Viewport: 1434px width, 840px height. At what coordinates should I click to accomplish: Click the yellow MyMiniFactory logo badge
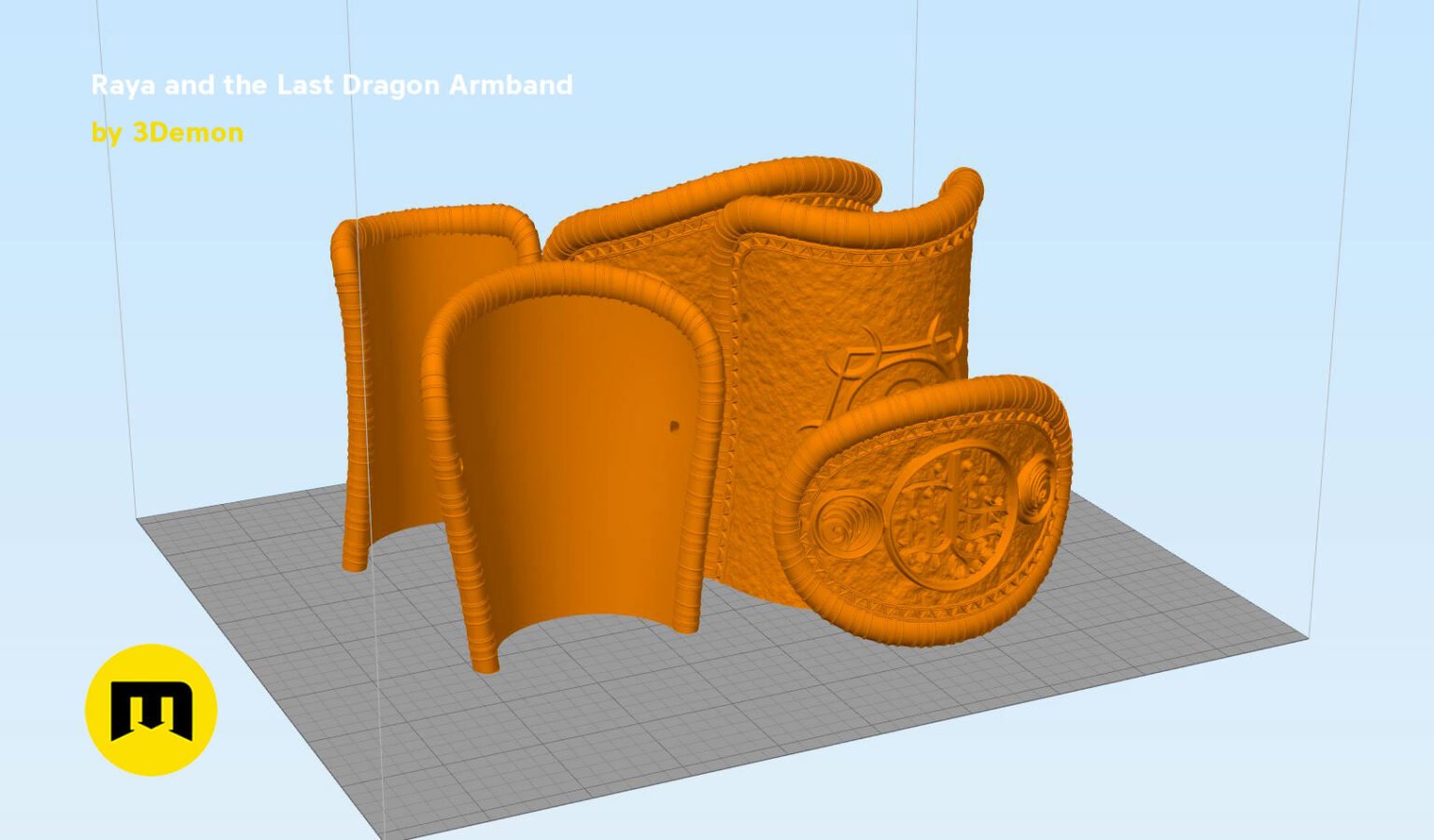(x=151, y=709)
